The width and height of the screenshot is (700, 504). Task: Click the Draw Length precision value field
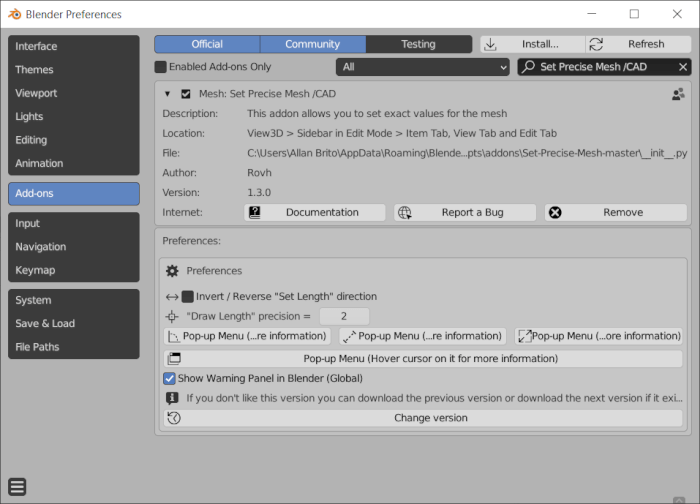coord(344,317)
